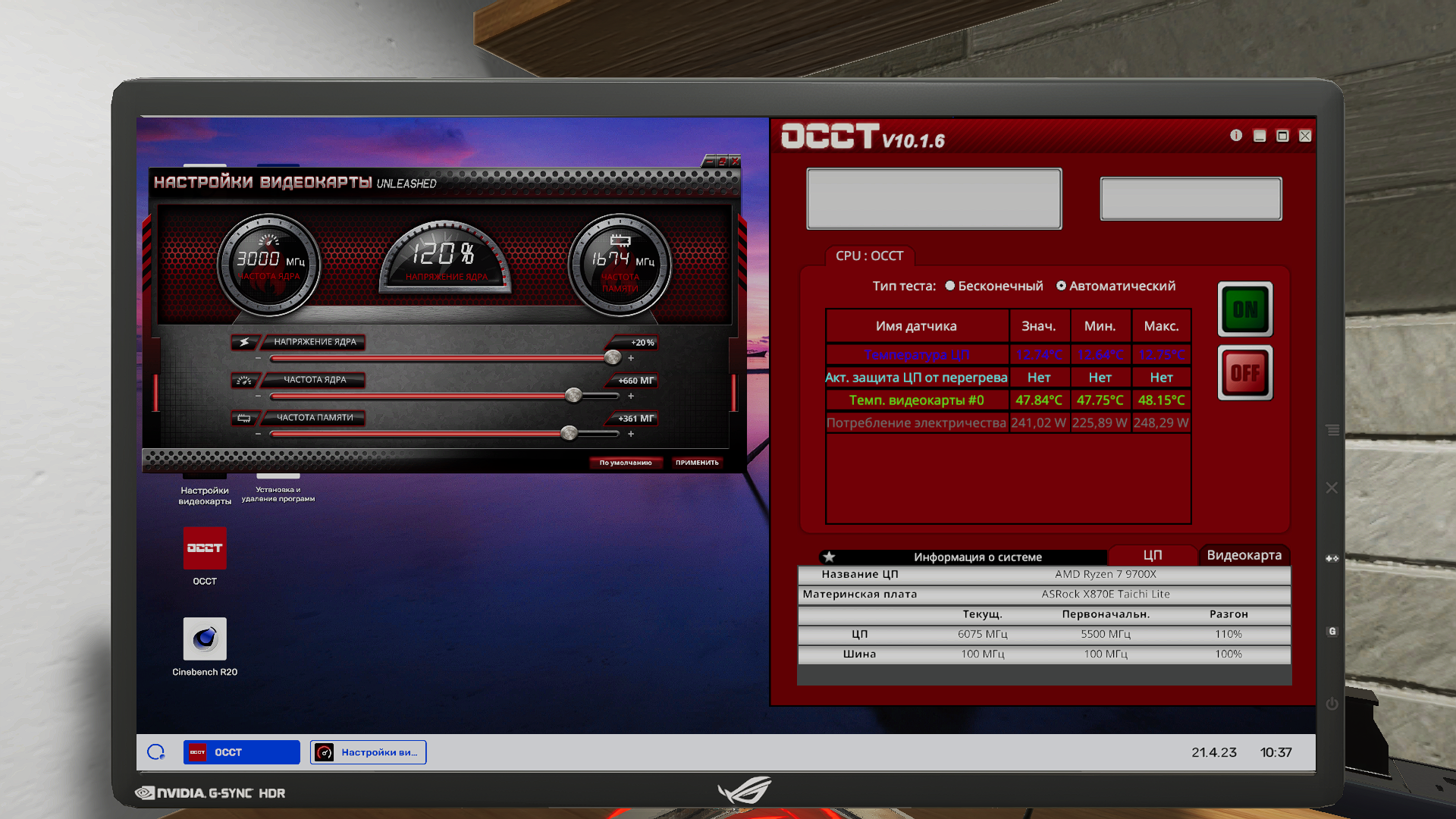This screenshot has width=1456, height=819.
Task: Click the Потребление электричества sensor row
Action: pos(1009,423)
